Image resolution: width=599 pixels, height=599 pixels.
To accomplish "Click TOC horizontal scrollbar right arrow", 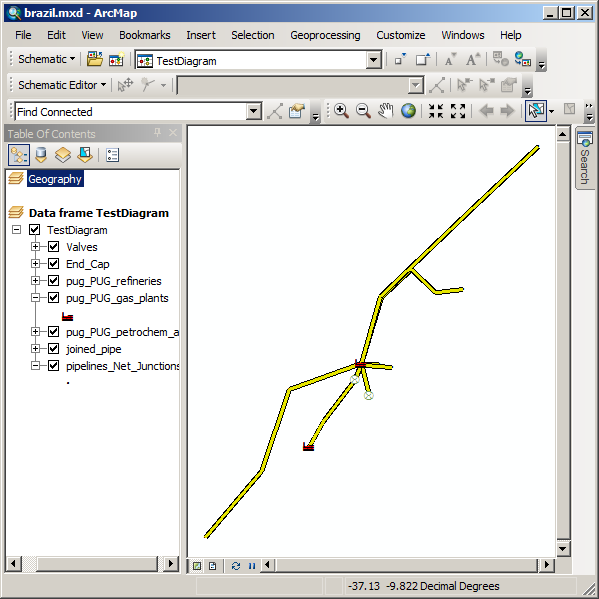I will pos(170,563).
